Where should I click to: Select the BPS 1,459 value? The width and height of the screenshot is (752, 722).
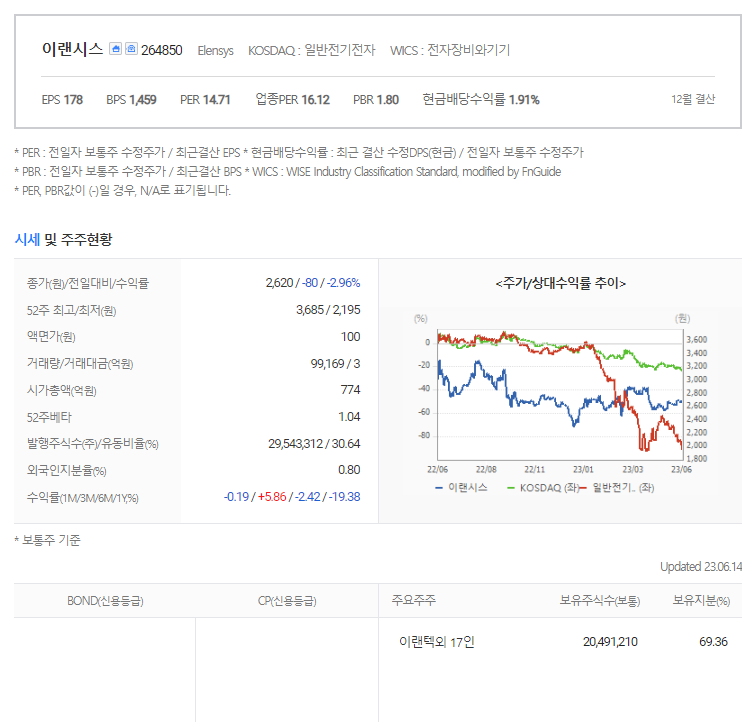[131, 100]
